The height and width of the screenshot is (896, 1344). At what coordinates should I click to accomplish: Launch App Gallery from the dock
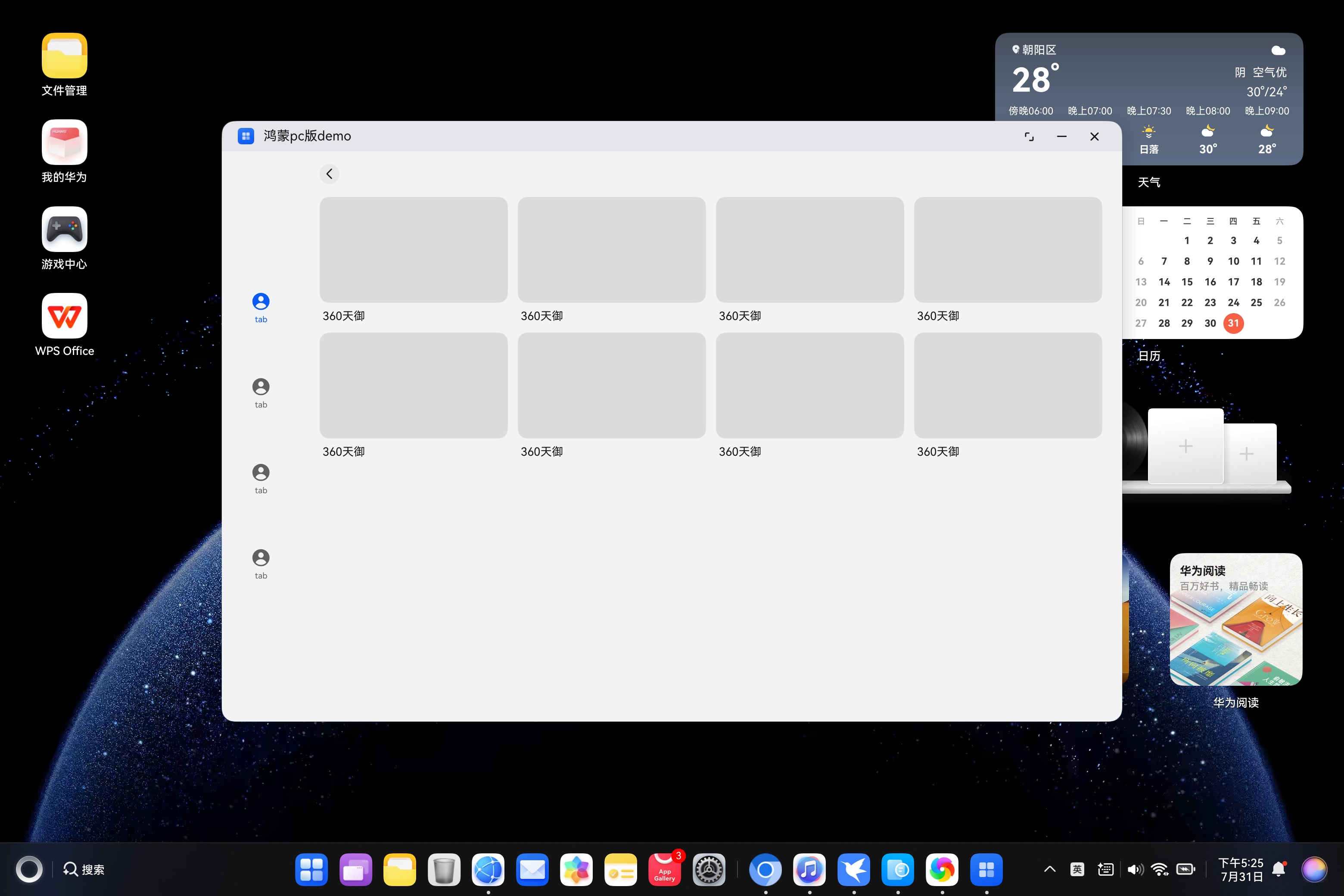(x=664, y=869)
